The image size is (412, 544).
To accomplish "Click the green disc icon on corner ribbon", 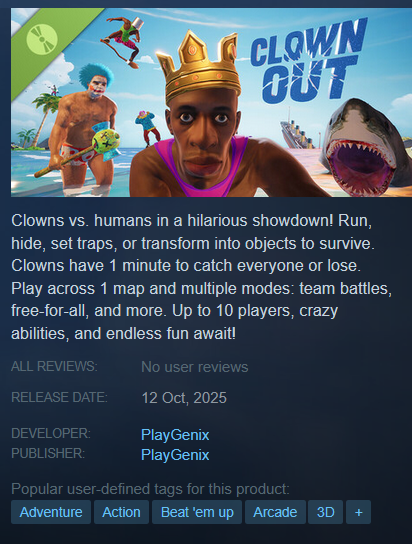I will coord(42,39).
